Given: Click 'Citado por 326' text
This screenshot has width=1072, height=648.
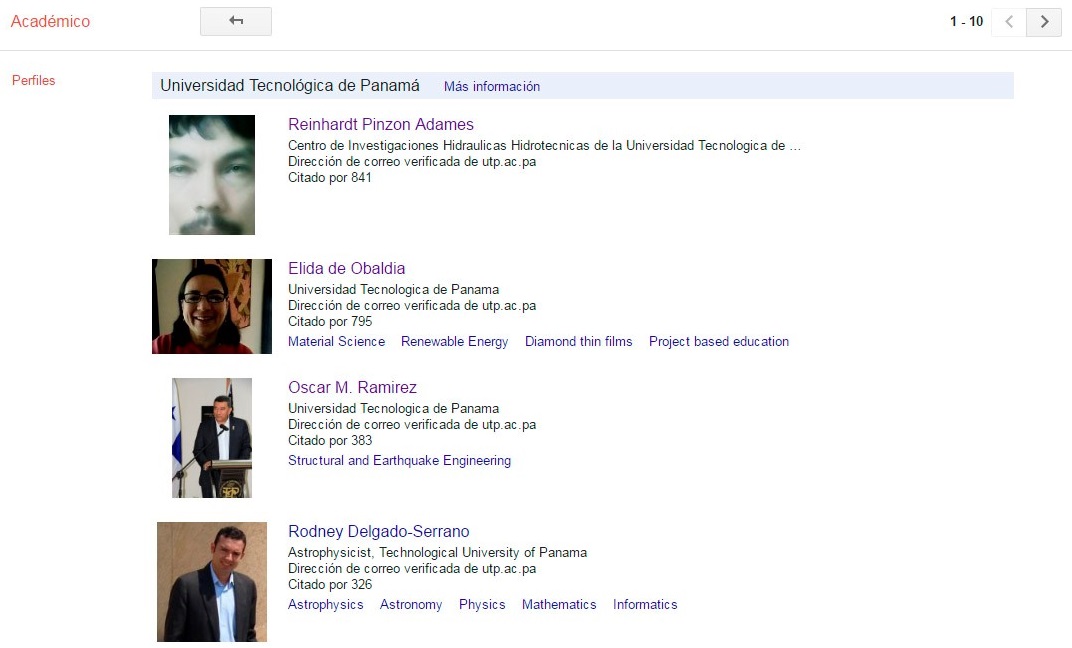Looking at the screenshot, I should [x=330, y=584].
